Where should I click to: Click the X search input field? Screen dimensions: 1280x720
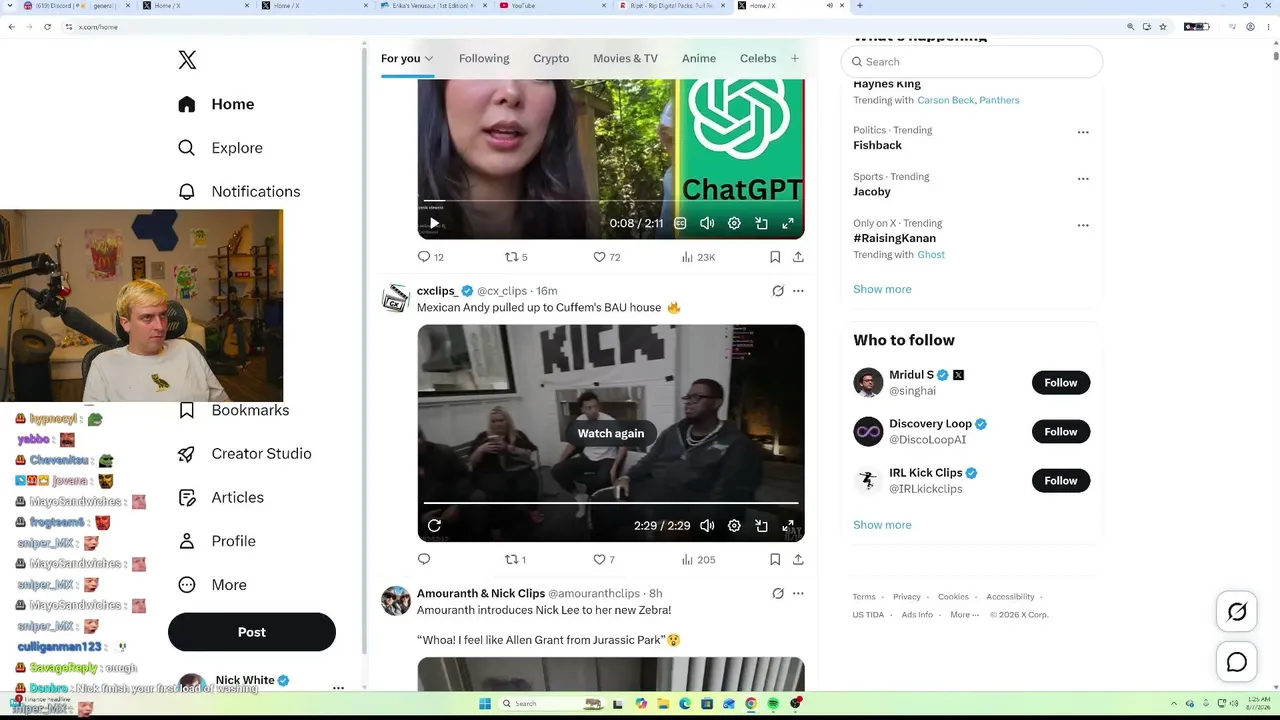point(972,62)
